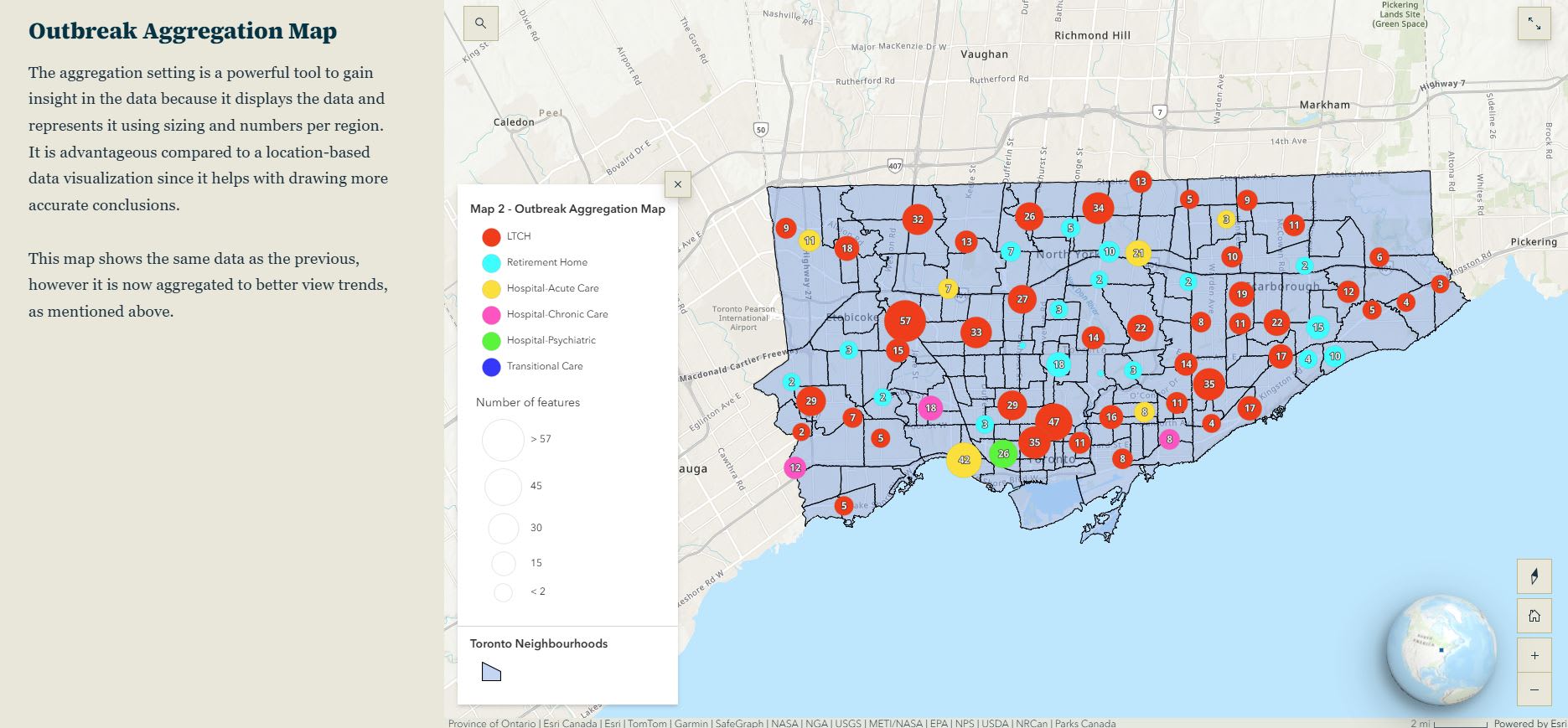Click the Vaughan map label
1568x728 pixels.
pos(984,54)
